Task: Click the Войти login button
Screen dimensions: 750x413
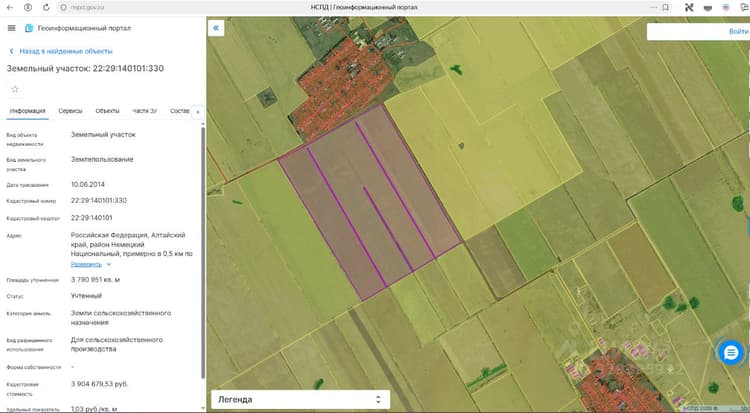Action: tap(739, 31)
